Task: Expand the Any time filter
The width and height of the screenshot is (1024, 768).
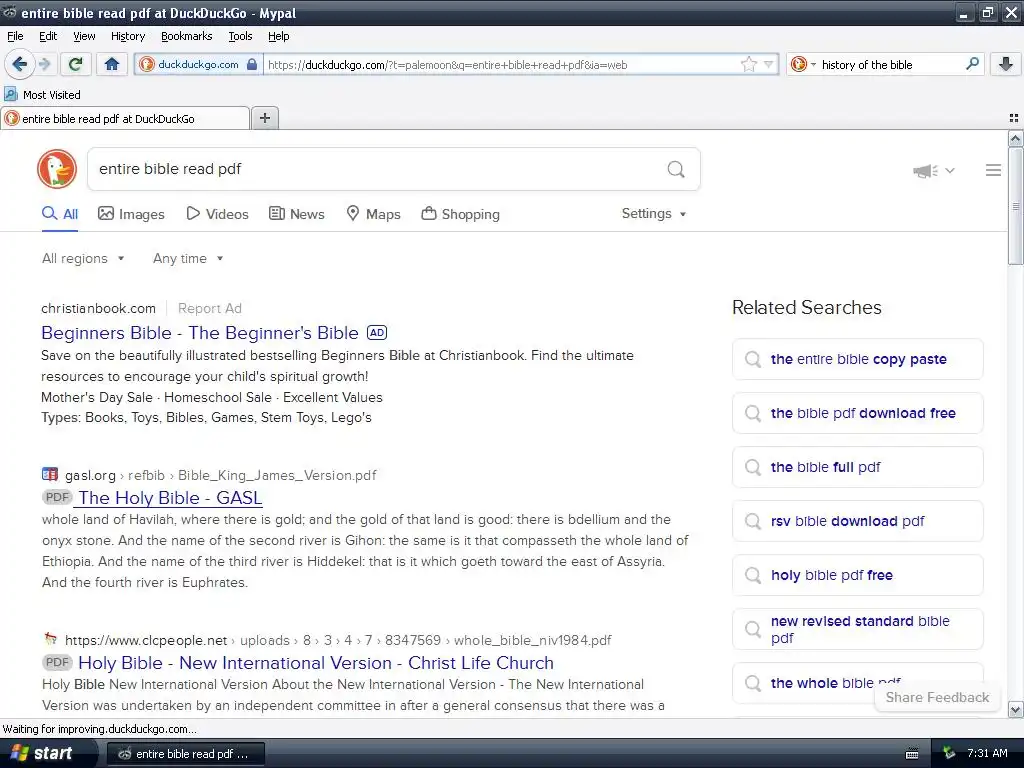Action: tap(188, 259)
